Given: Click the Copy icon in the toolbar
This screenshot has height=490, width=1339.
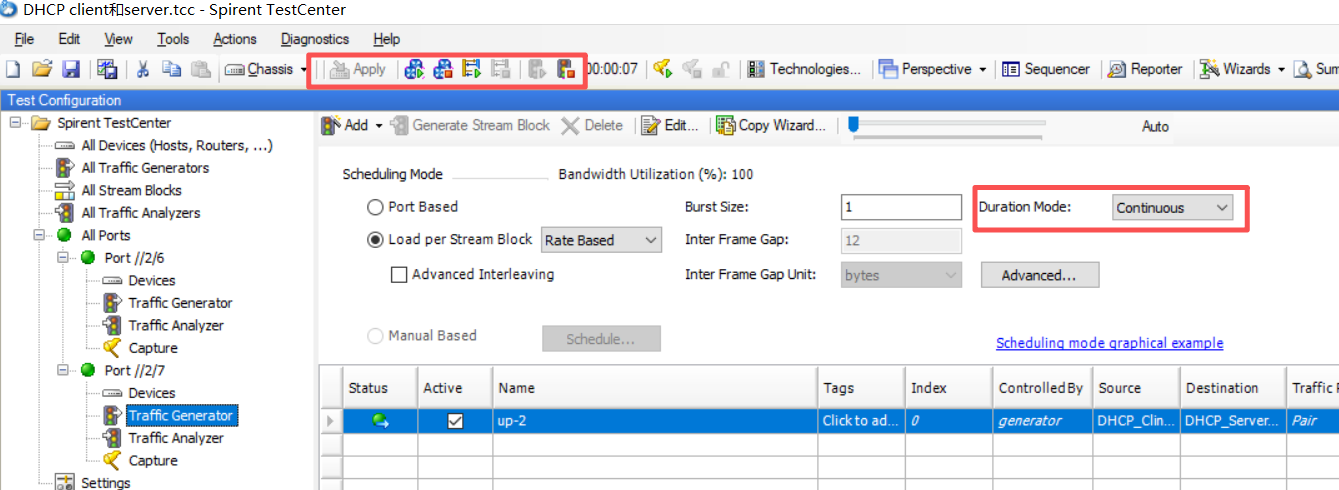Looking at the screenshot, I should [172, 69].
